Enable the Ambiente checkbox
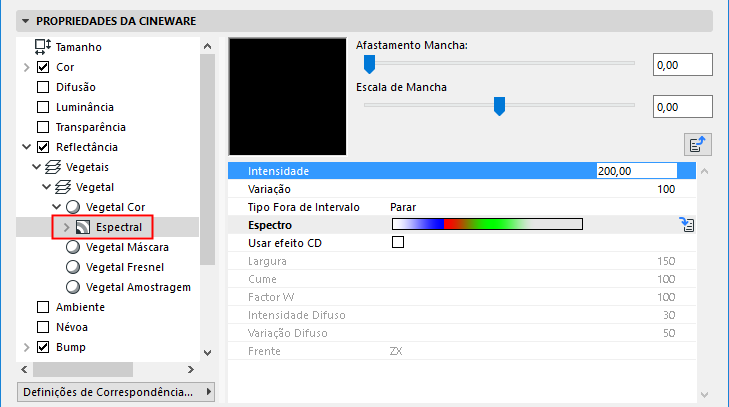The width and height of the screenshot is (729, 407). pyautogui.click(x=43, y=307)
